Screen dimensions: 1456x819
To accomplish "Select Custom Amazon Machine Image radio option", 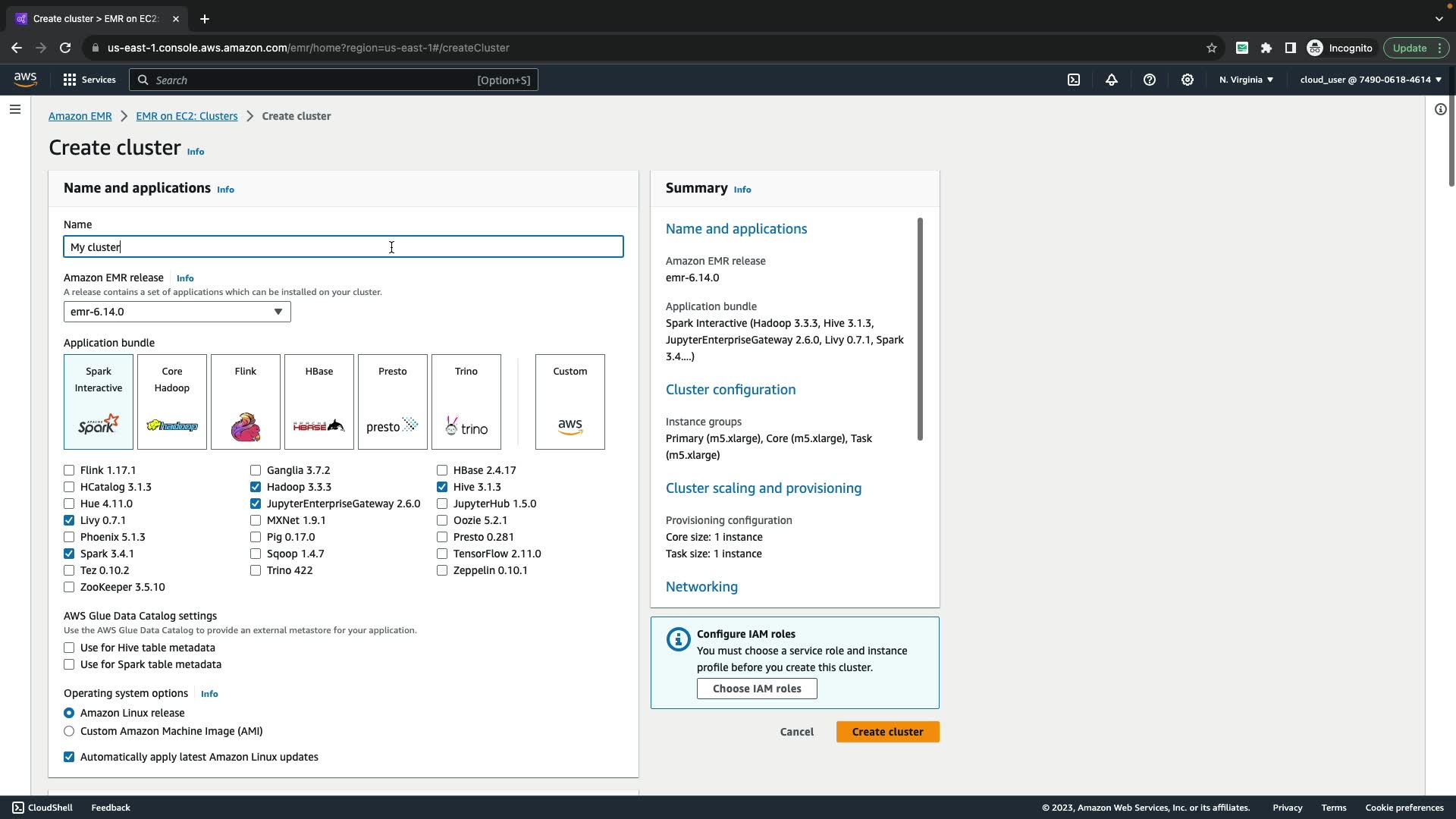I will pos(69,731).
